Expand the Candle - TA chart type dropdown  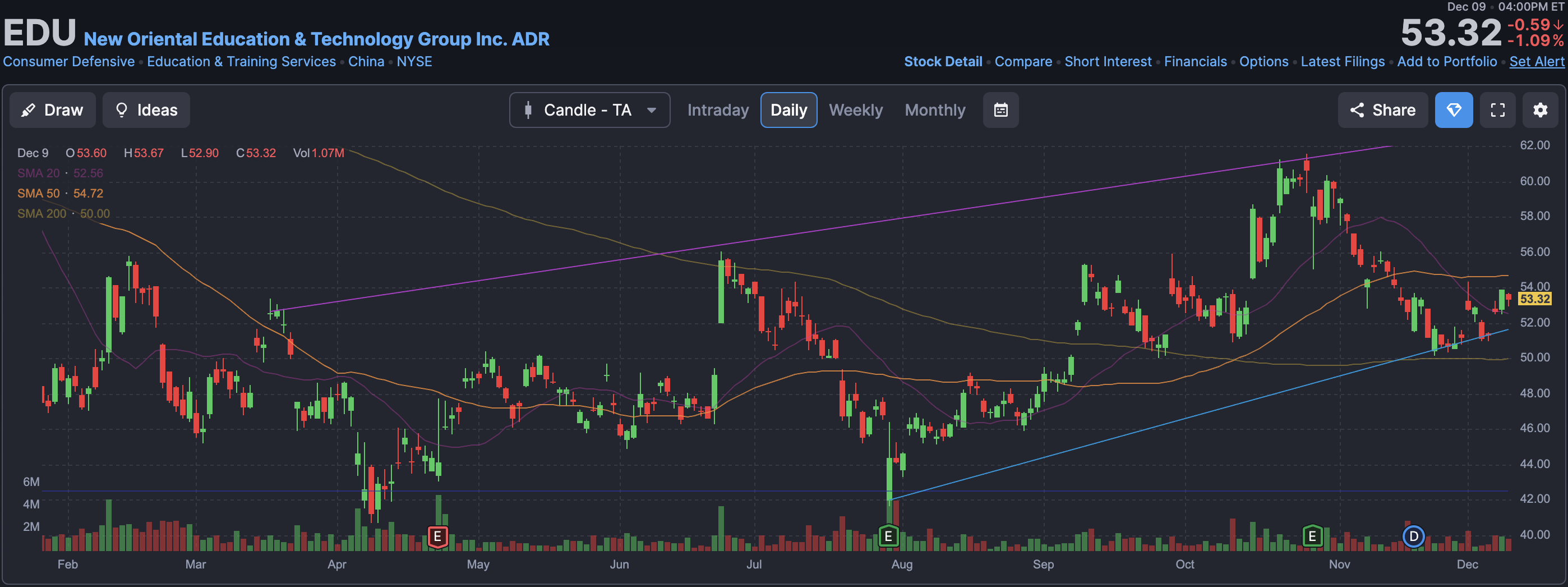pyautogui.click(x=589, y=110)
